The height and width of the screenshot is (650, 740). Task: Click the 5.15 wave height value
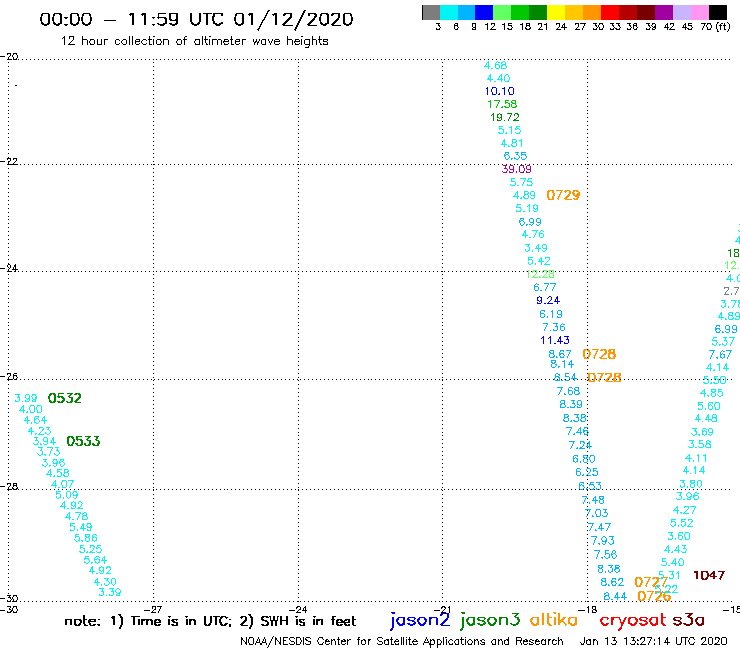[x=509, y=130]
